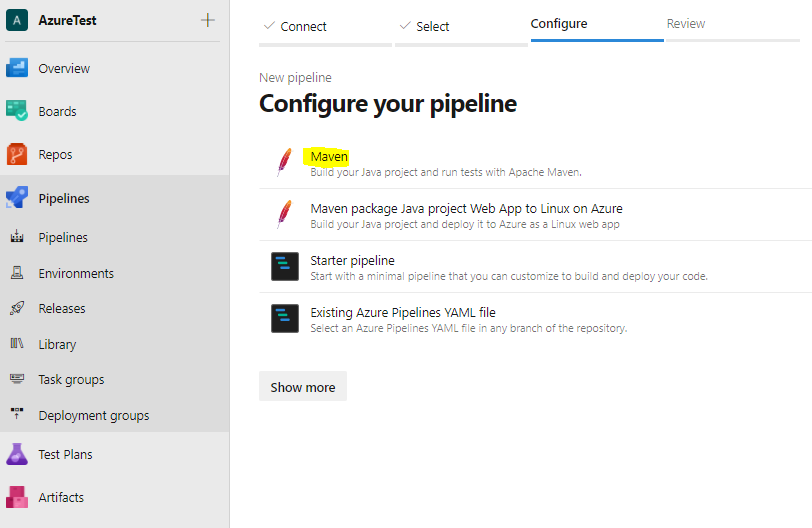
Task: Click the plus icon next to AzureTest
Action: [208, 20]
